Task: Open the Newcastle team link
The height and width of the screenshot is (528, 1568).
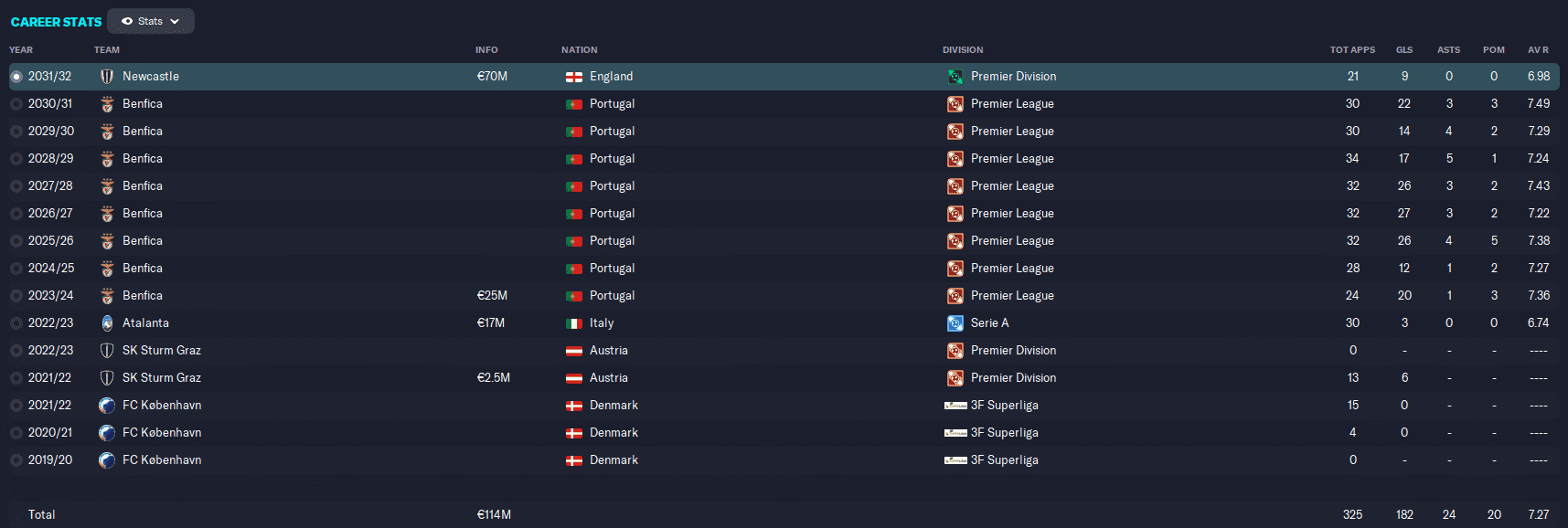Action: [151, 77]
